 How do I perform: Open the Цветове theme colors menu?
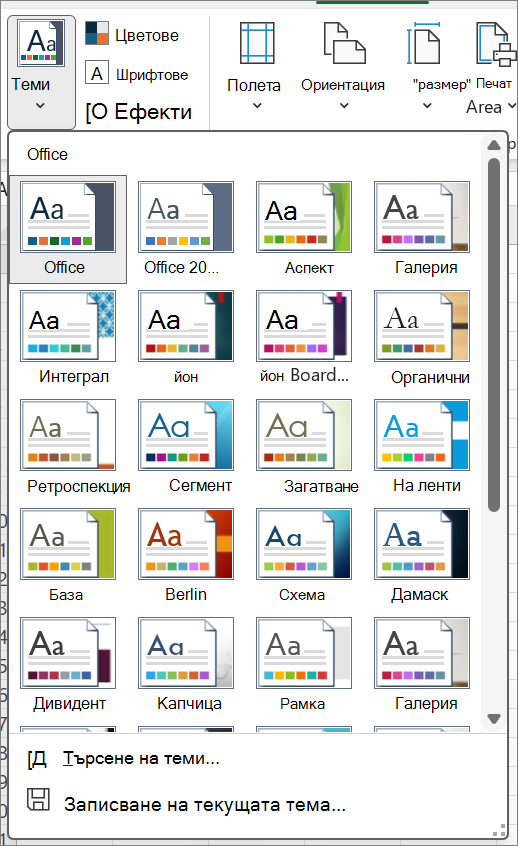pos(132,35)
